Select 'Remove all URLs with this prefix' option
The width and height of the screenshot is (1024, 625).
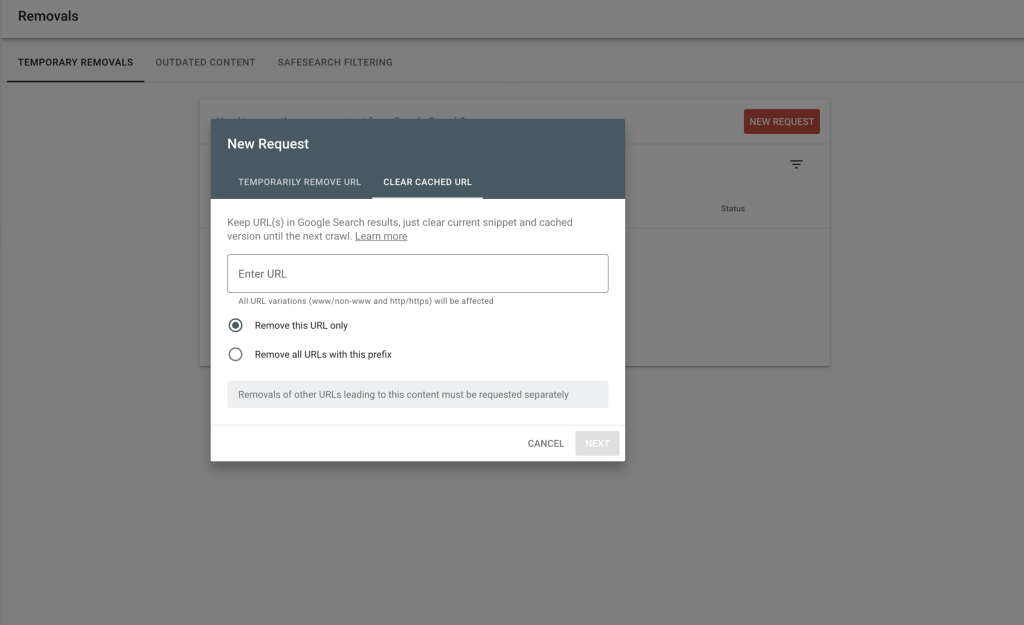coord(235,354)
